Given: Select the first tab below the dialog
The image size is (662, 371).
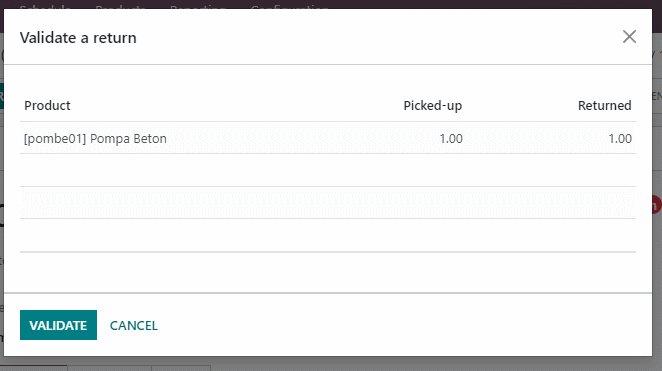Looking at the screenshot, I should 34,368.
